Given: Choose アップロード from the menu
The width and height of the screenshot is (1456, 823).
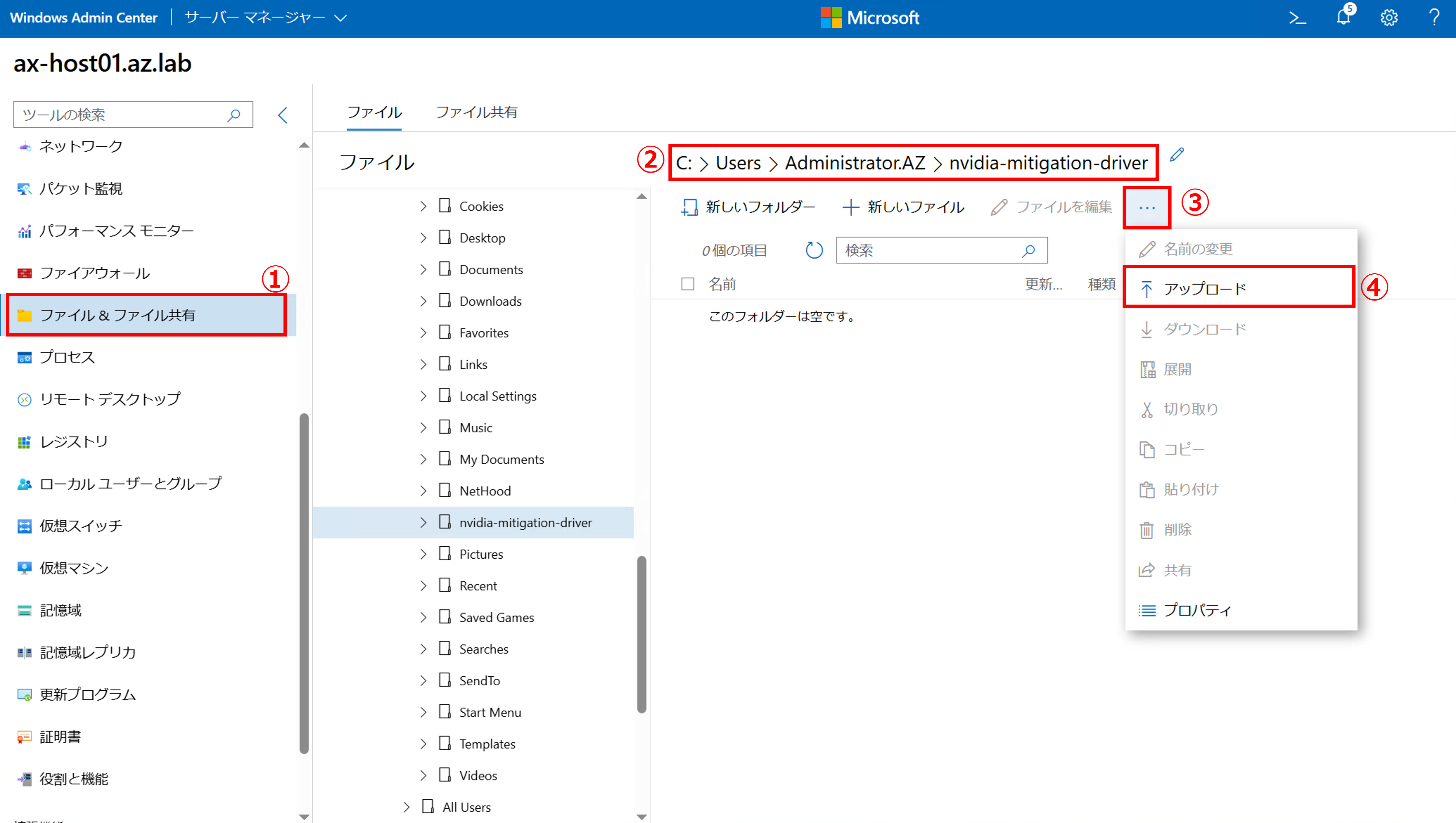Looking at the screenshot, I should coord(1239,289).
